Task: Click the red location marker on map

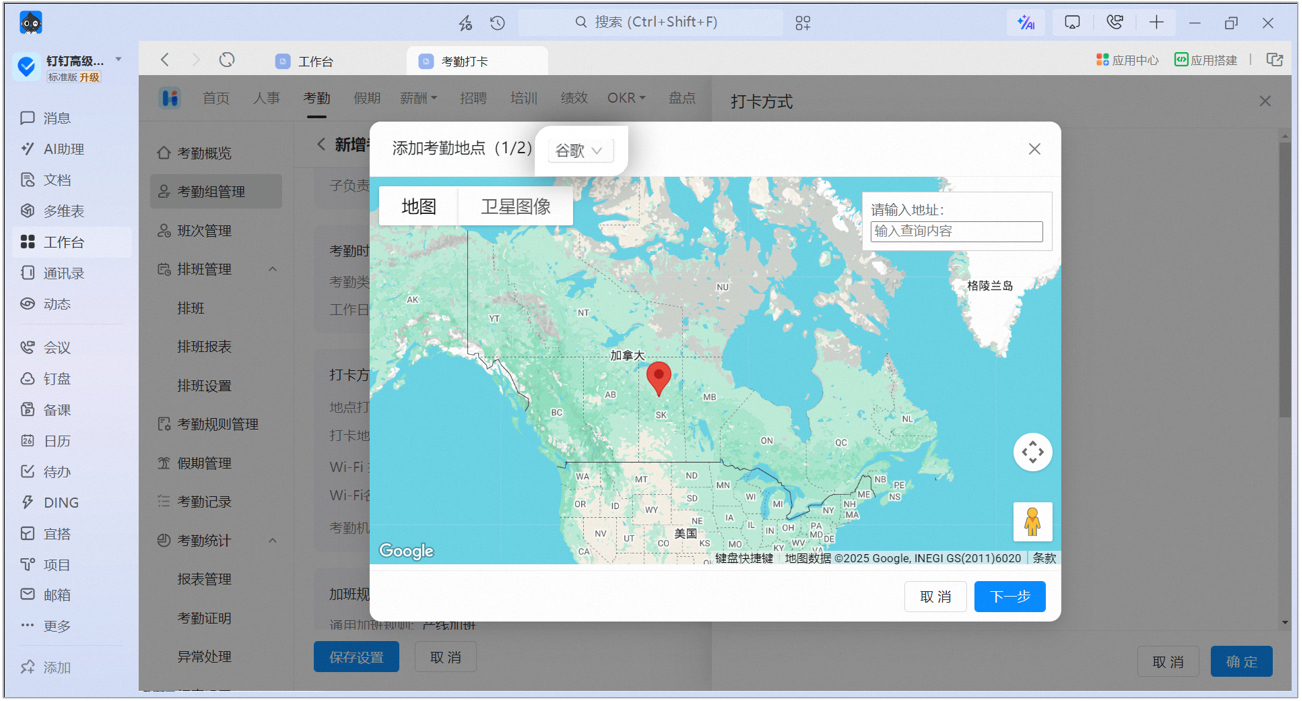Action: (x=658, y=378)
